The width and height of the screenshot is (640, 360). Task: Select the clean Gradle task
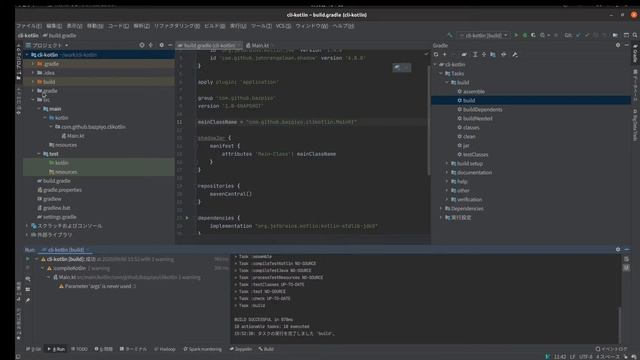(x=469, y=136)
